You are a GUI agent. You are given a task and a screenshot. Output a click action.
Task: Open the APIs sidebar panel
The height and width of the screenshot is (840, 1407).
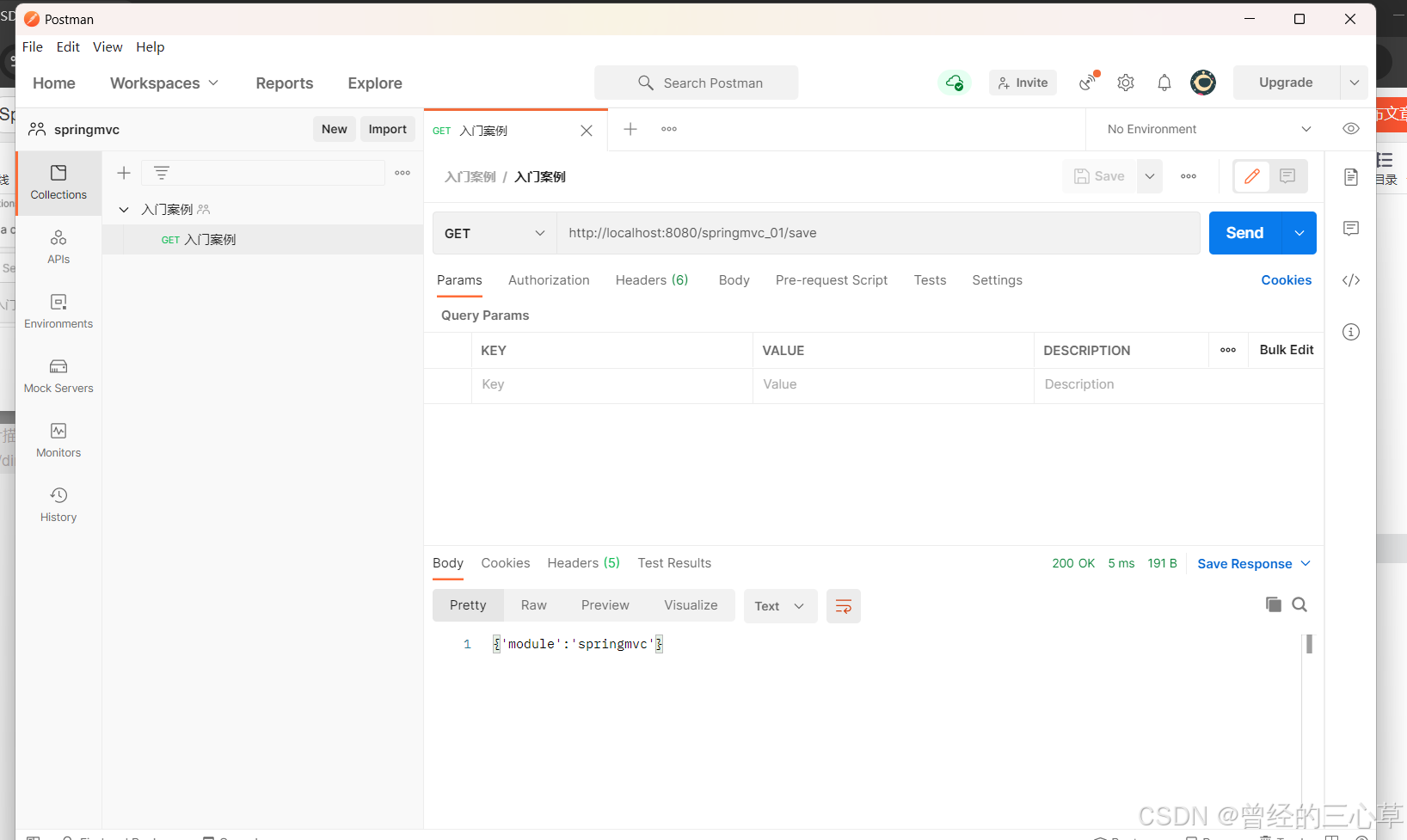[58, 247]
